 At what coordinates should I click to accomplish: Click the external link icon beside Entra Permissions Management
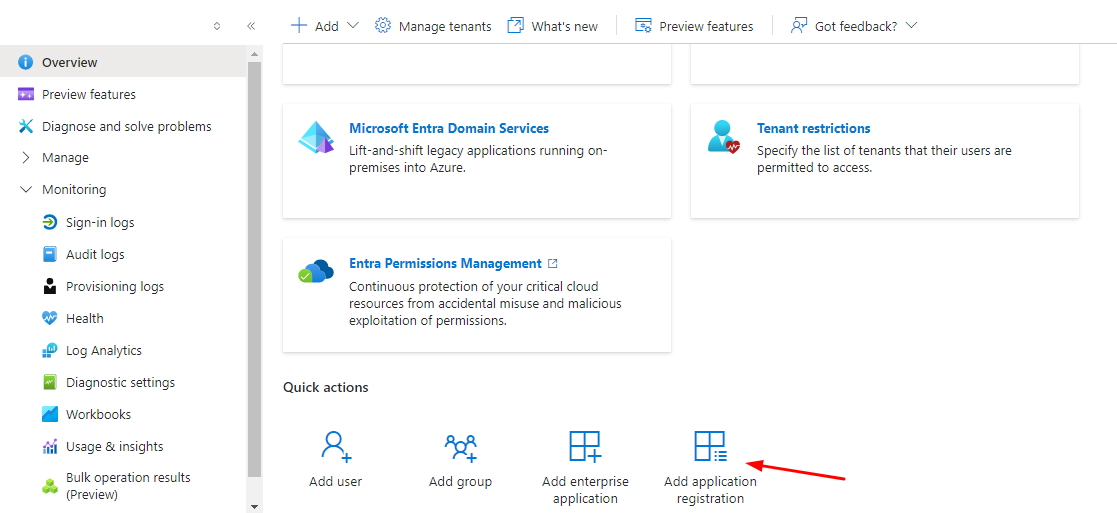click(x=553, y=263)
